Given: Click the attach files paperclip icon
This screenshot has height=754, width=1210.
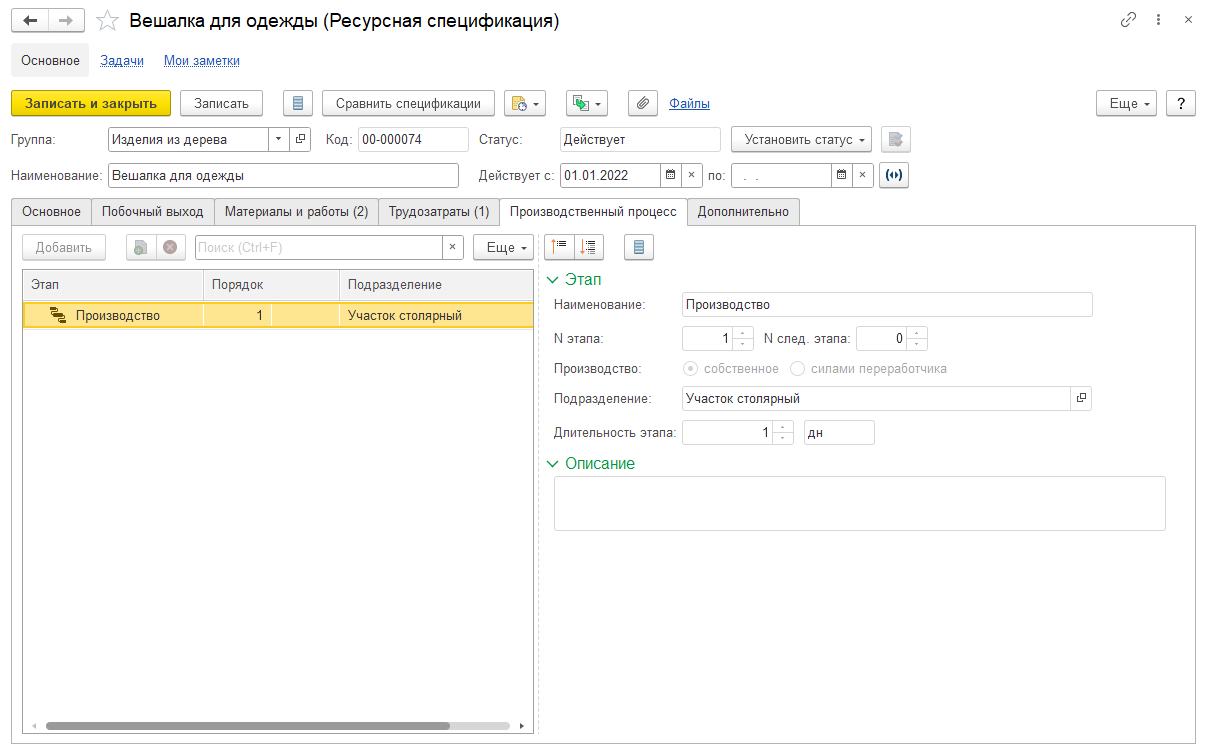Looking at the screenshot, I should (643, 103).
